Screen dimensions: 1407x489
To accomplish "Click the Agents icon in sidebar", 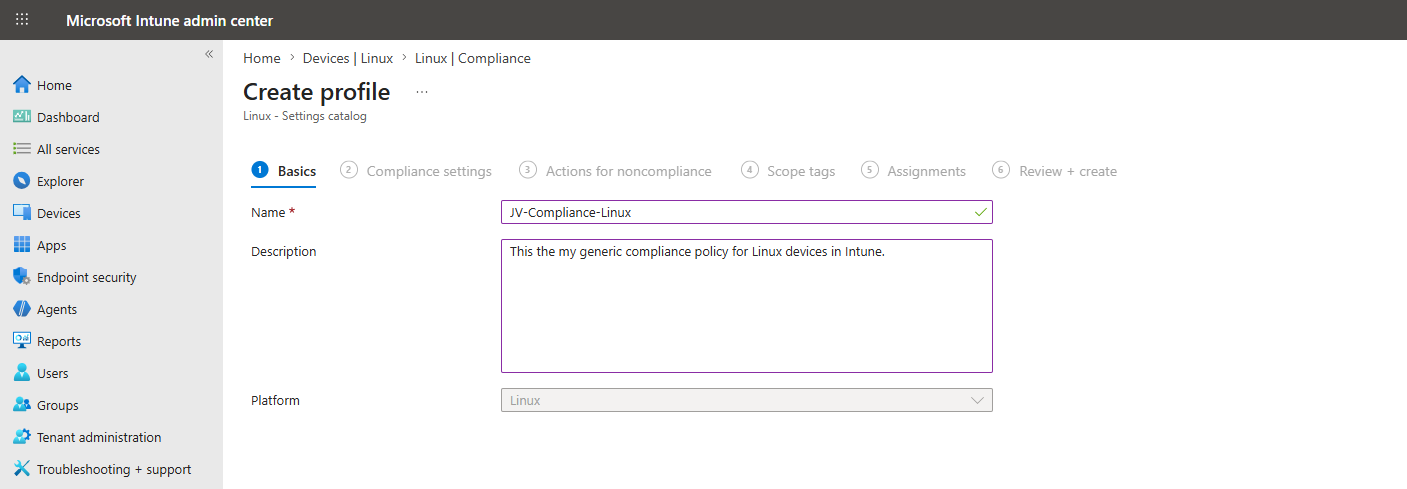I will (x=22, y=309).
